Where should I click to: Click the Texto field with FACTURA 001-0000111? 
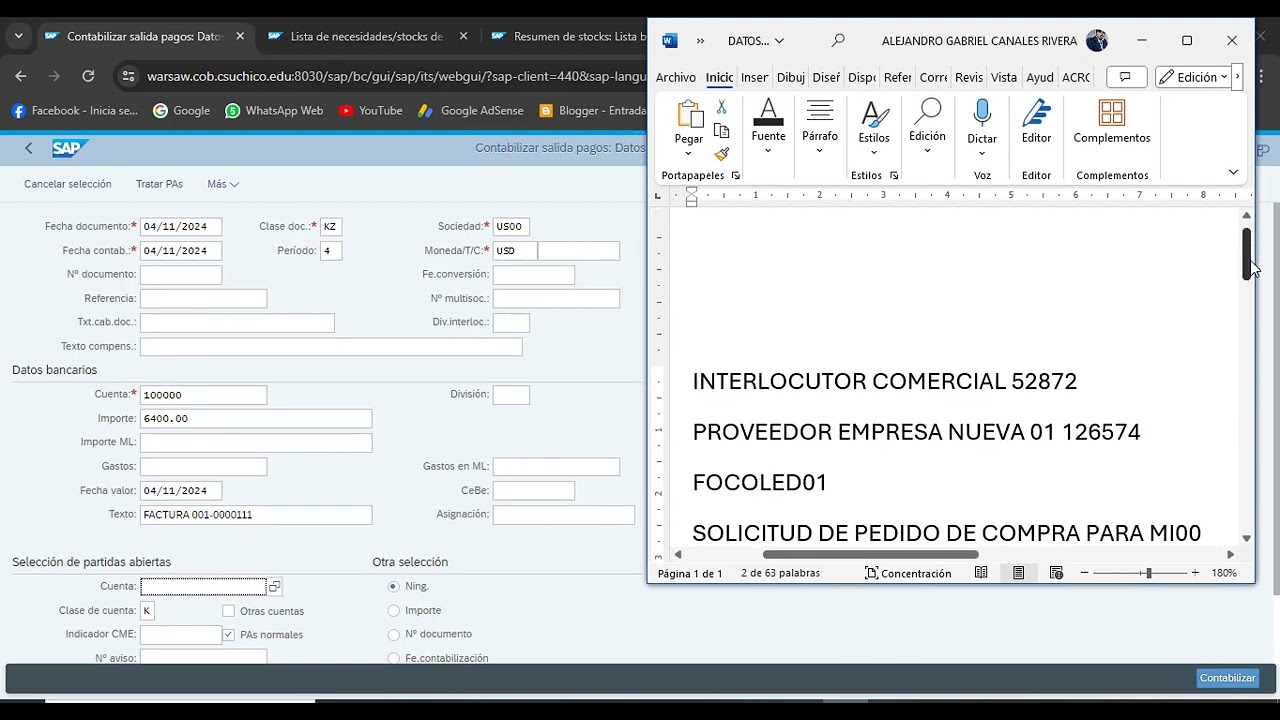point(256,515)
